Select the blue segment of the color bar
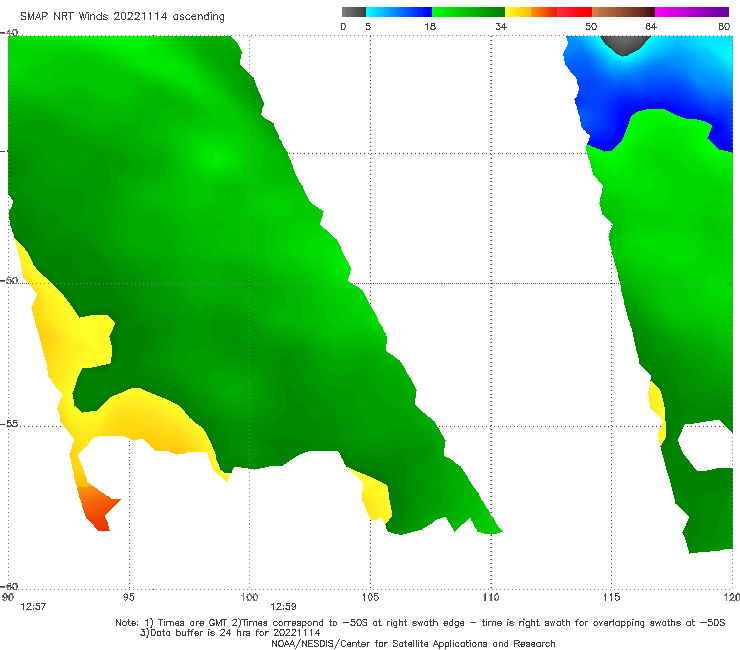Screen dimensions: 740x650 [x=399, y=12]
